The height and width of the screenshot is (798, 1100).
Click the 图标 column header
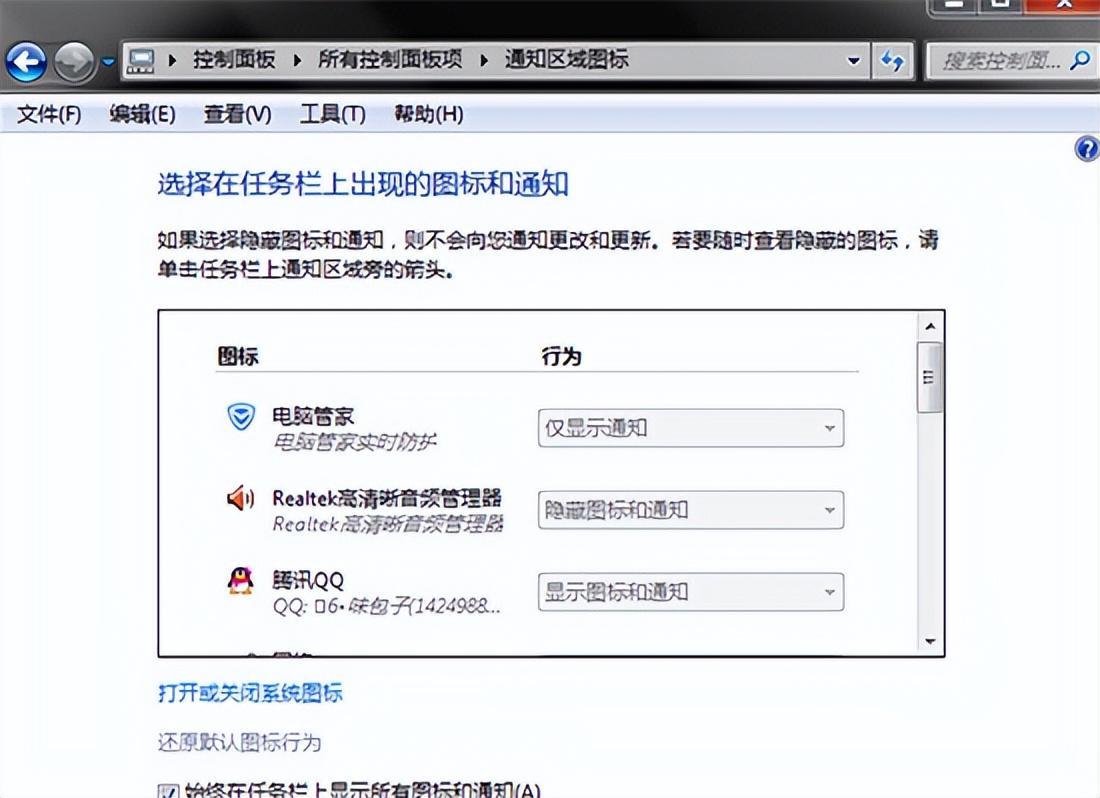238,356
